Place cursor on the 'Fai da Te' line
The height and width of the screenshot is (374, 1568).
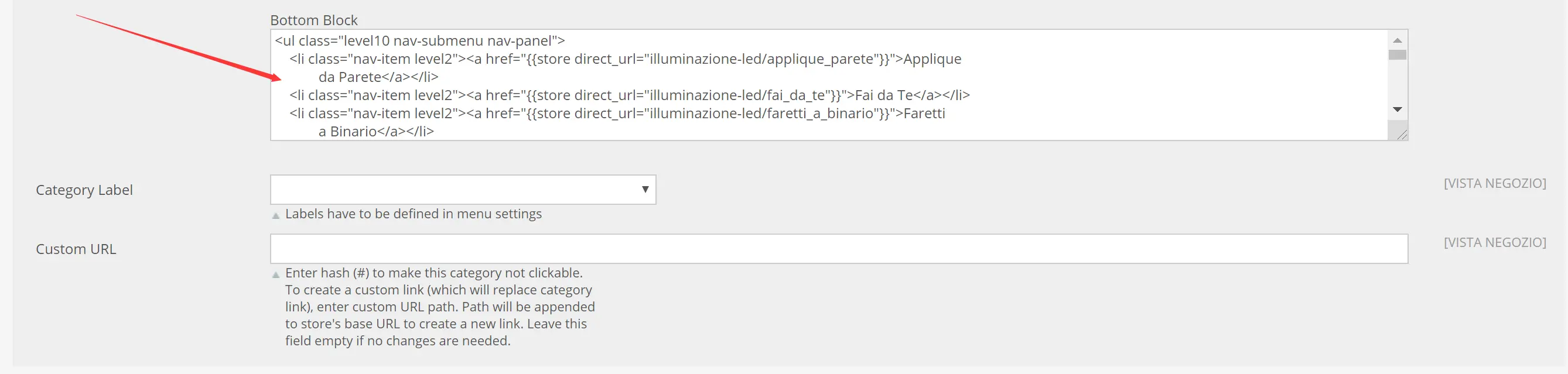click(x=630, y=95)
